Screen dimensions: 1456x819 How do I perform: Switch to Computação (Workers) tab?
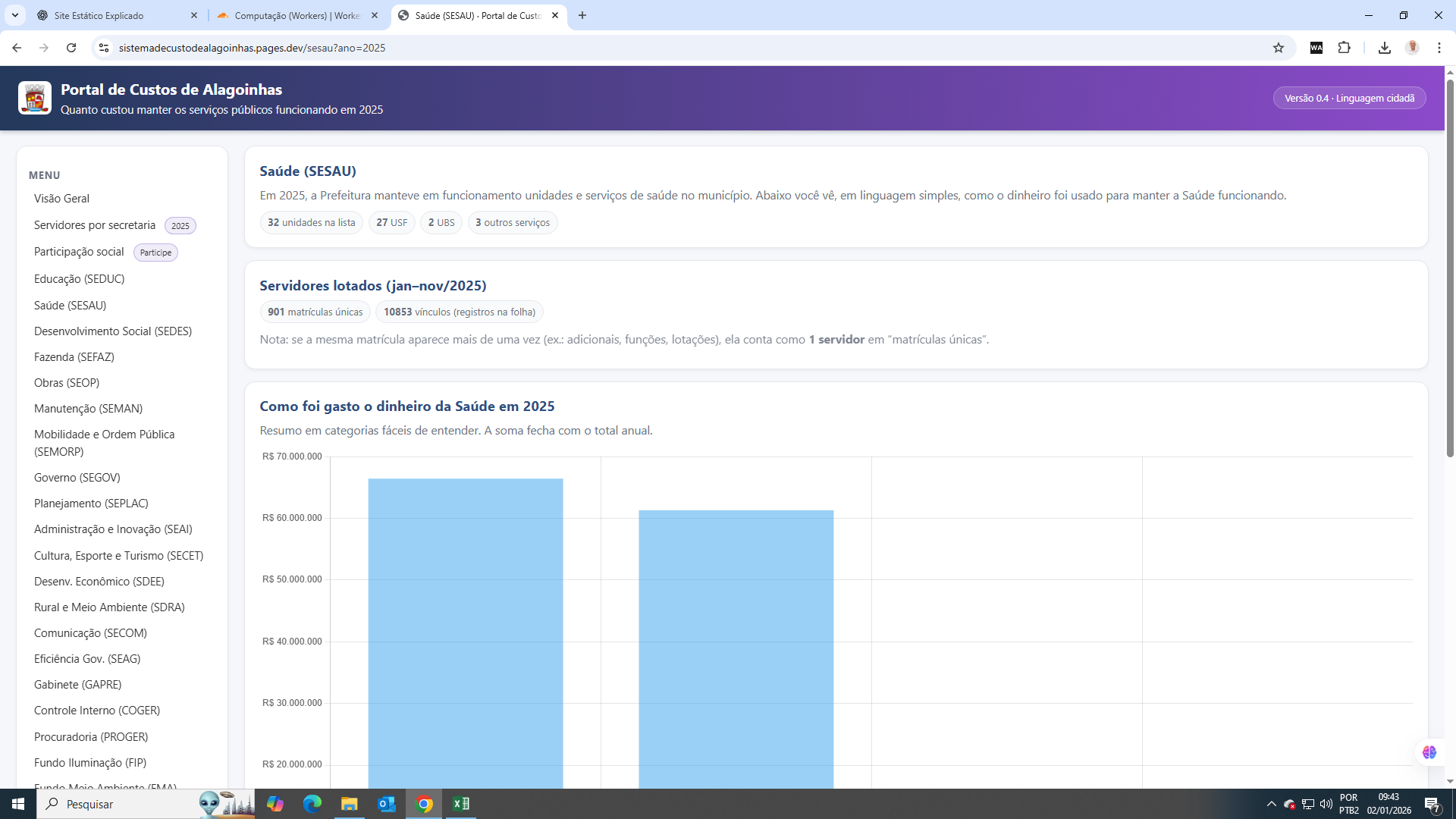tap(296, 15)
